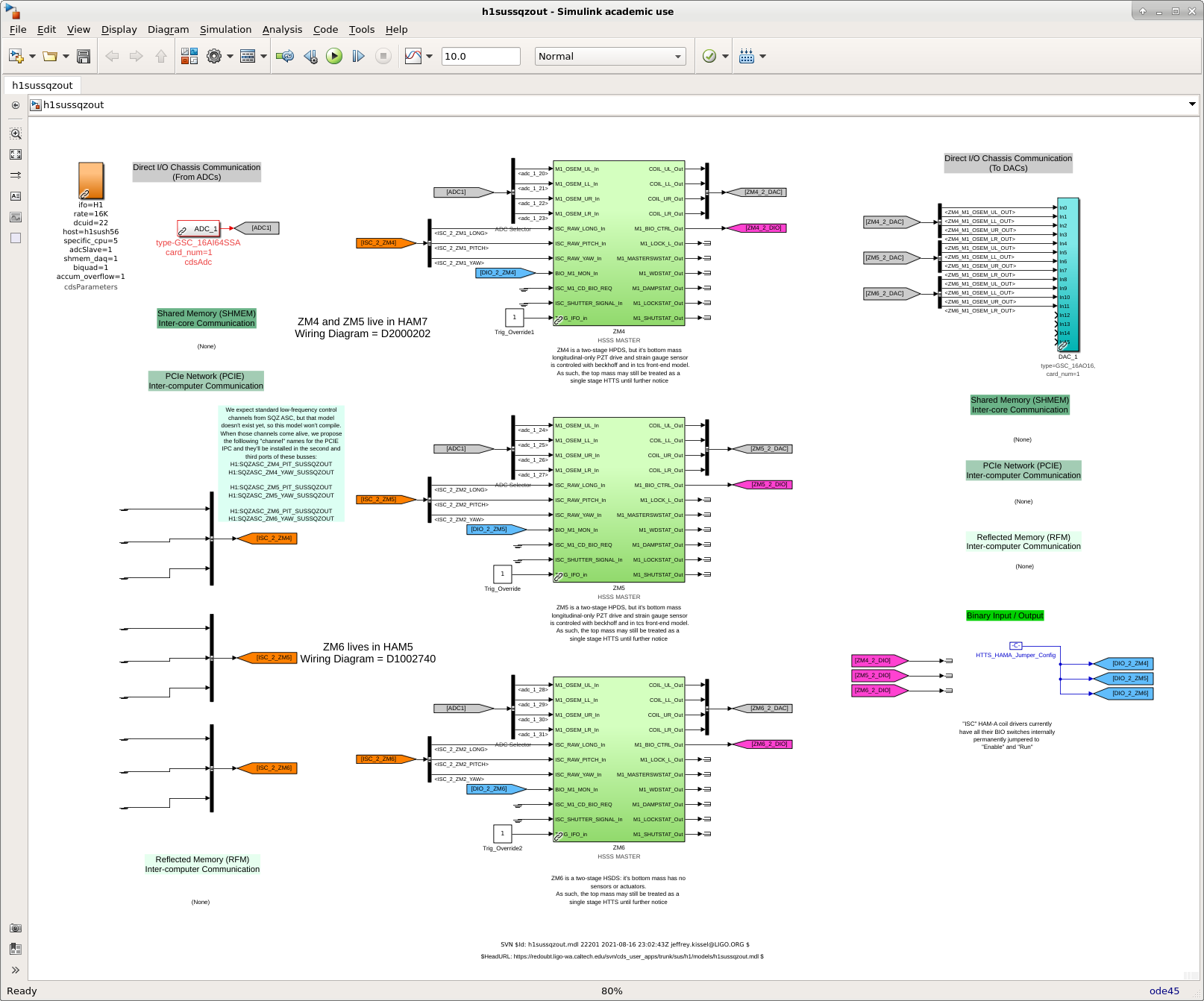Viewport: 1204px width, 1001px height.
Task: Open the Analysis menu
Action: 282,29
